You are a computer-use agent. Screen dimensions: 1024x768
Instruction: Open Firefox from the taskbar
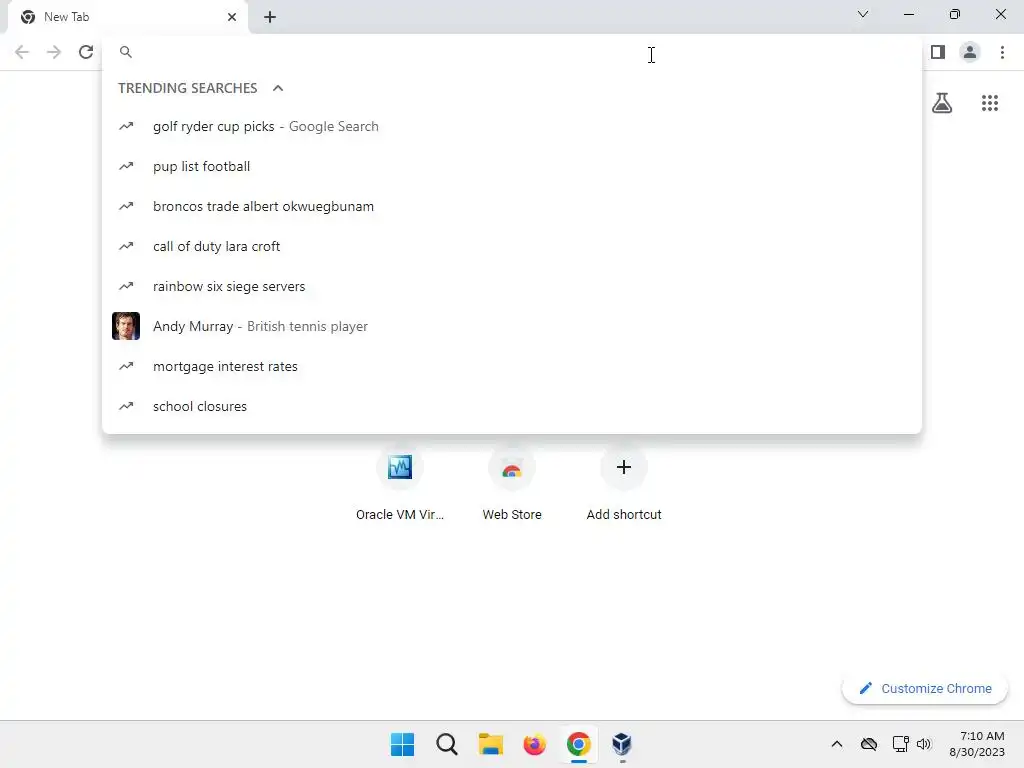pyautogui.click(x=534, y=744)
